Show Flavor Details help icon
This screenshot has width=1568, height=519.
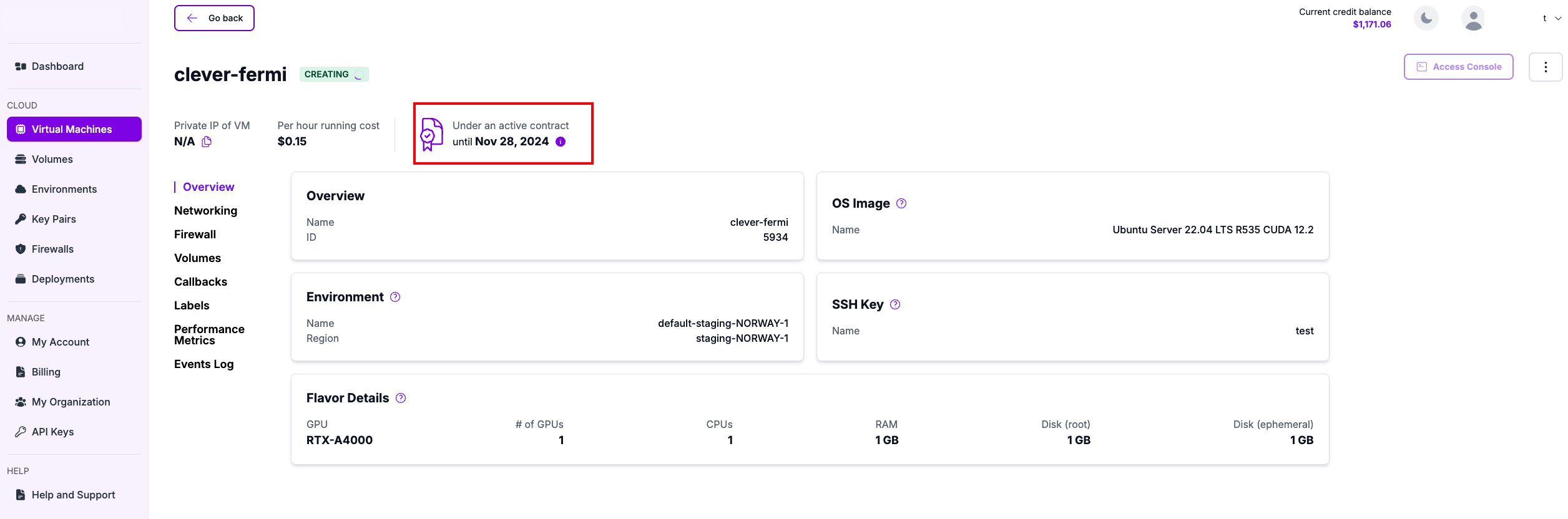401,398
